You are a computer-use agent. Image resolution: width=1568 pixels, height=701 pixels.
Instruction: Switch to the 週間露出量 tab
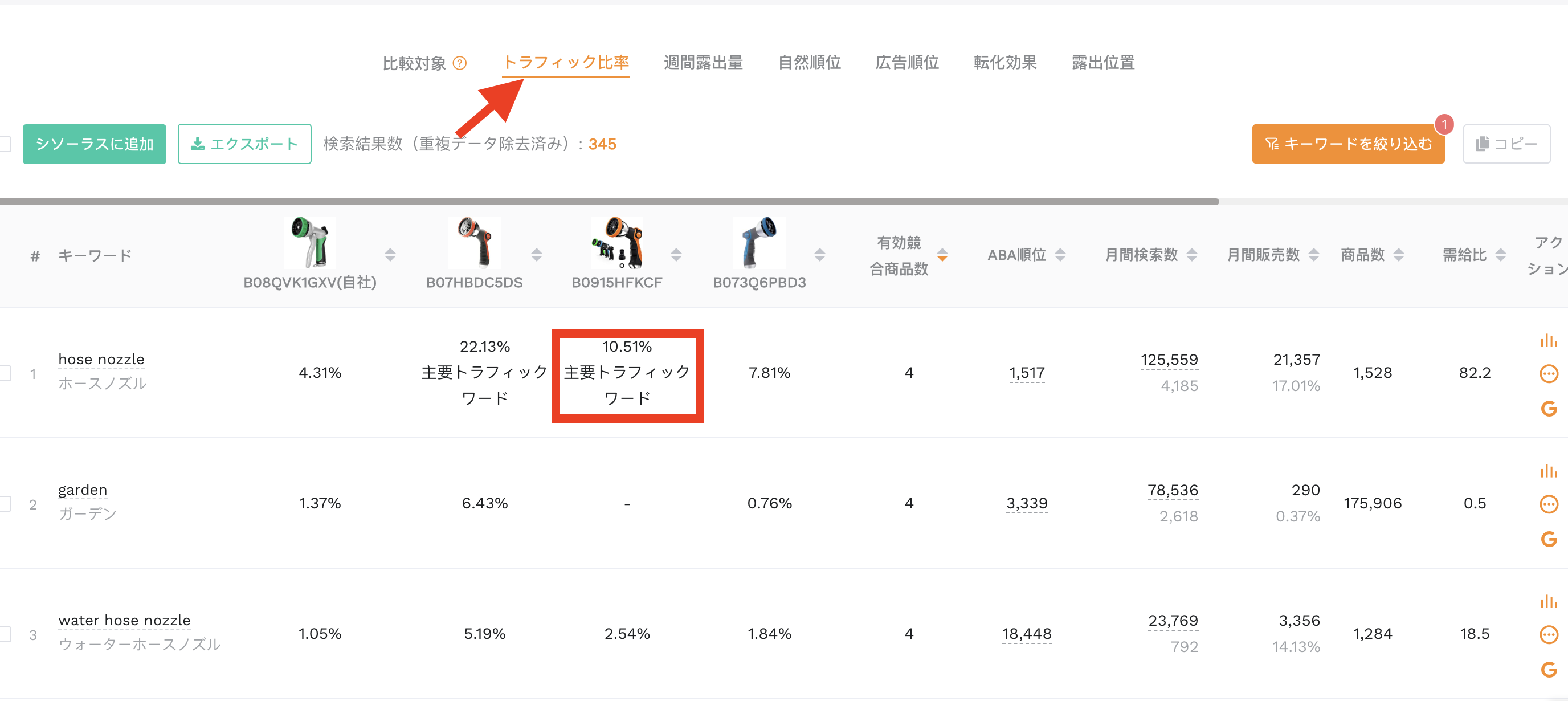pos(703,63)
